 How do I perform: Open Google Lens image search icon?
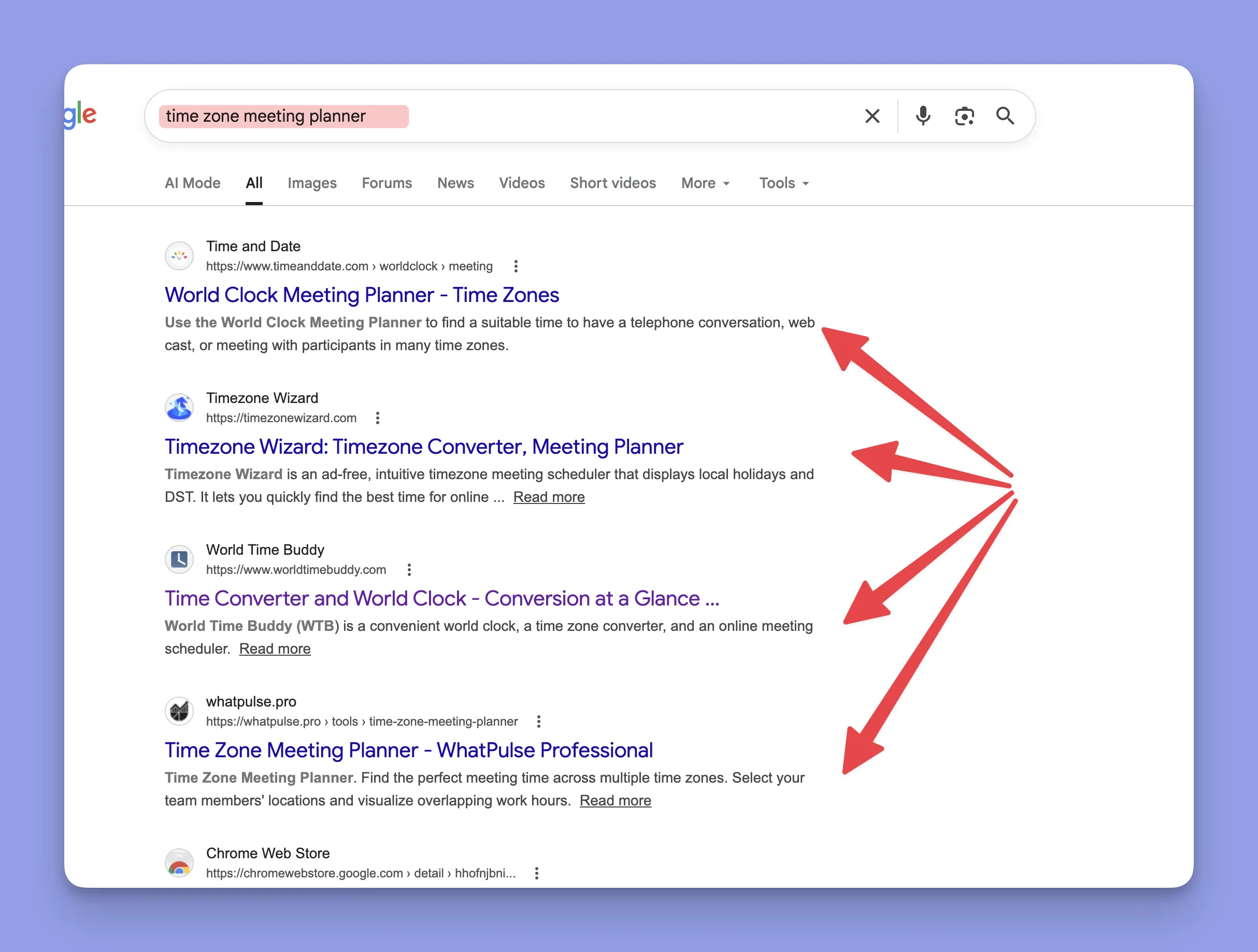964,116
